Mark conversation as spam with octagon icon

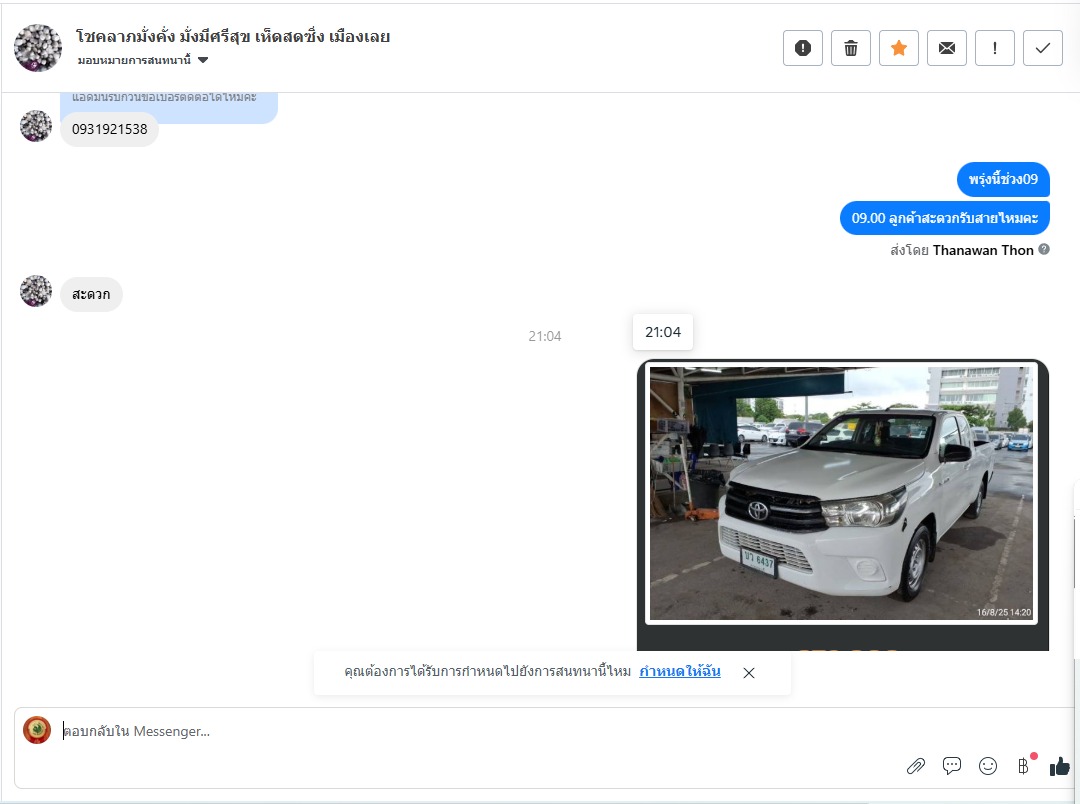[802, 48]
